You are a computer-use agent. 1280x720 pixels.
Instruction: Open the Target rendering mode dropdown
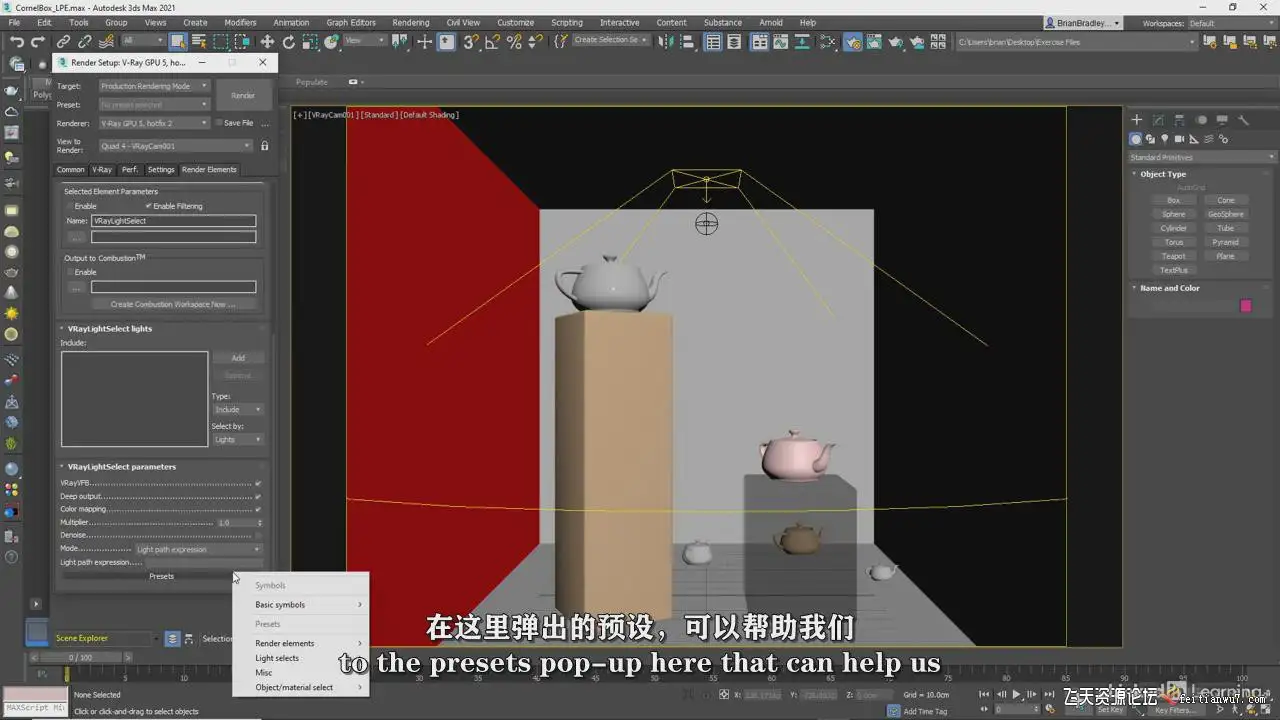pyautogui.click(x=155, y=86)
